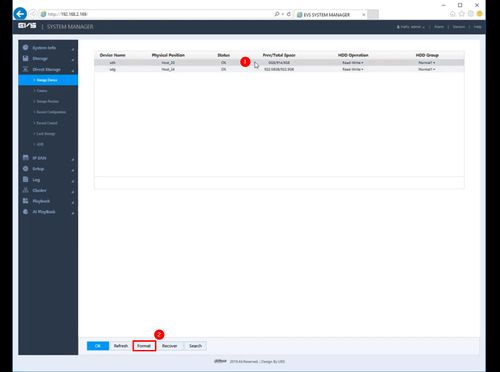Go back using the browser back arrow

click(x=20, y=14)
